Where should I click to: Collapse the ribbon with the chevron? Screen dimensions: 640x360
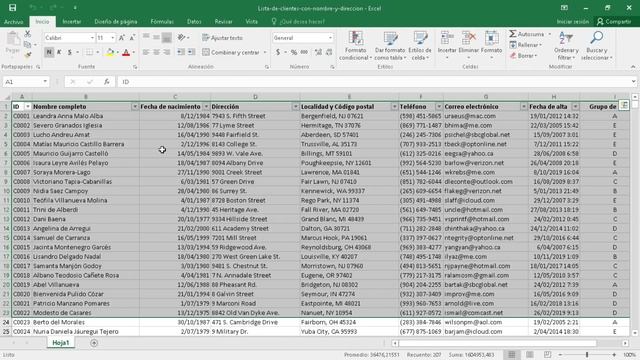click(x=633, y=67)
